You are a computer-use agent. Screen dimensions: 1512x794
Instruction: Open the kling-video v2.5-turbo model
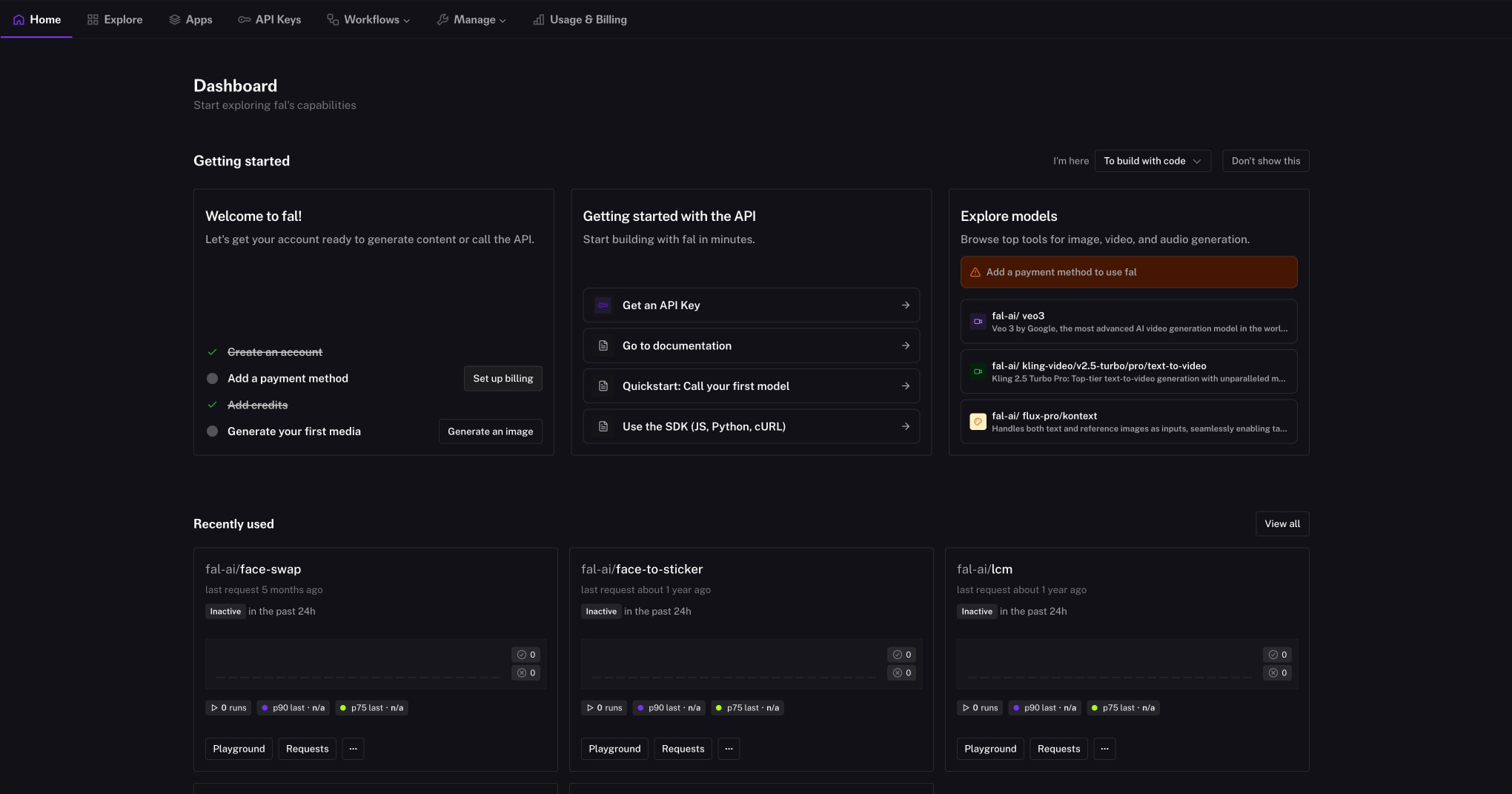(1129, 371)
